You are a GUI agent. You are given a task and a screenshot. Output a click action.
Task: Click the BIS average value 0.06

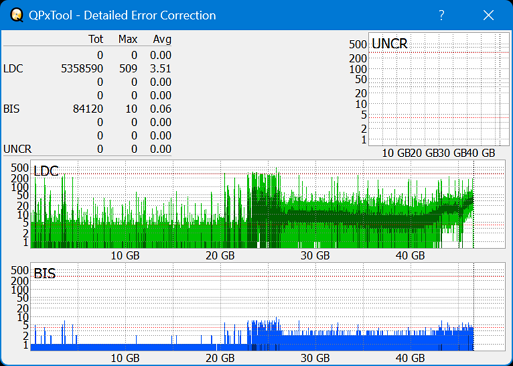[160, 109]
